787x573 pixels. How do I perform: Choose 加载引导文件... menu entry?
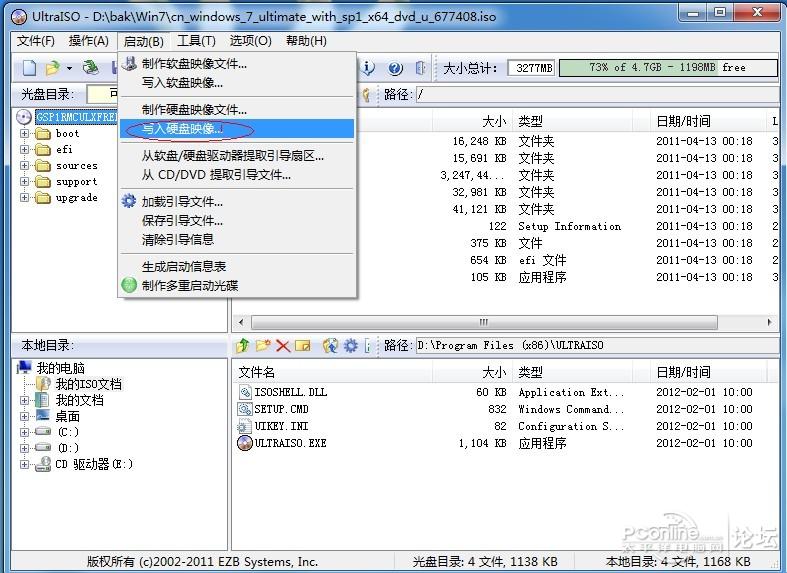[x=237, y=202]
